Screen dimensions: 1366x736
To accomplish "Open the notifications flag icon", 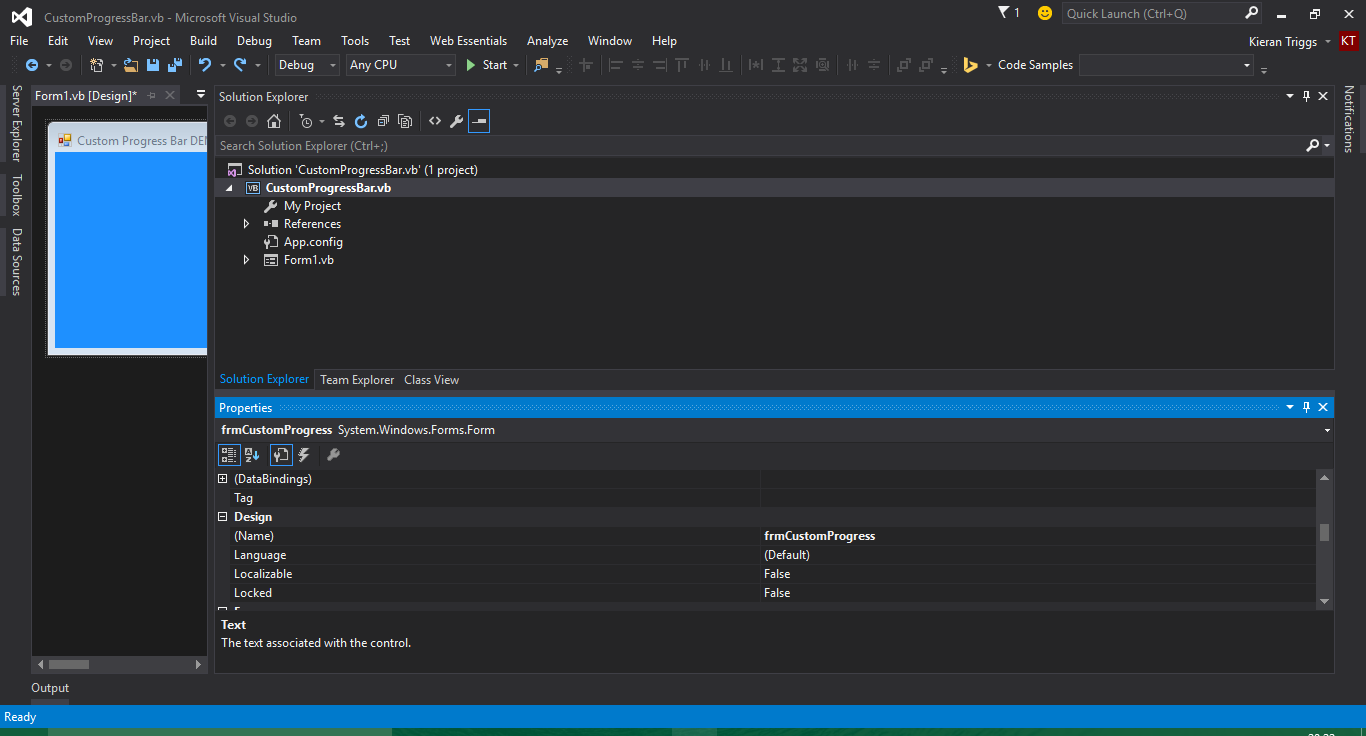I will pyautogui.click(x=1004, y=12).
